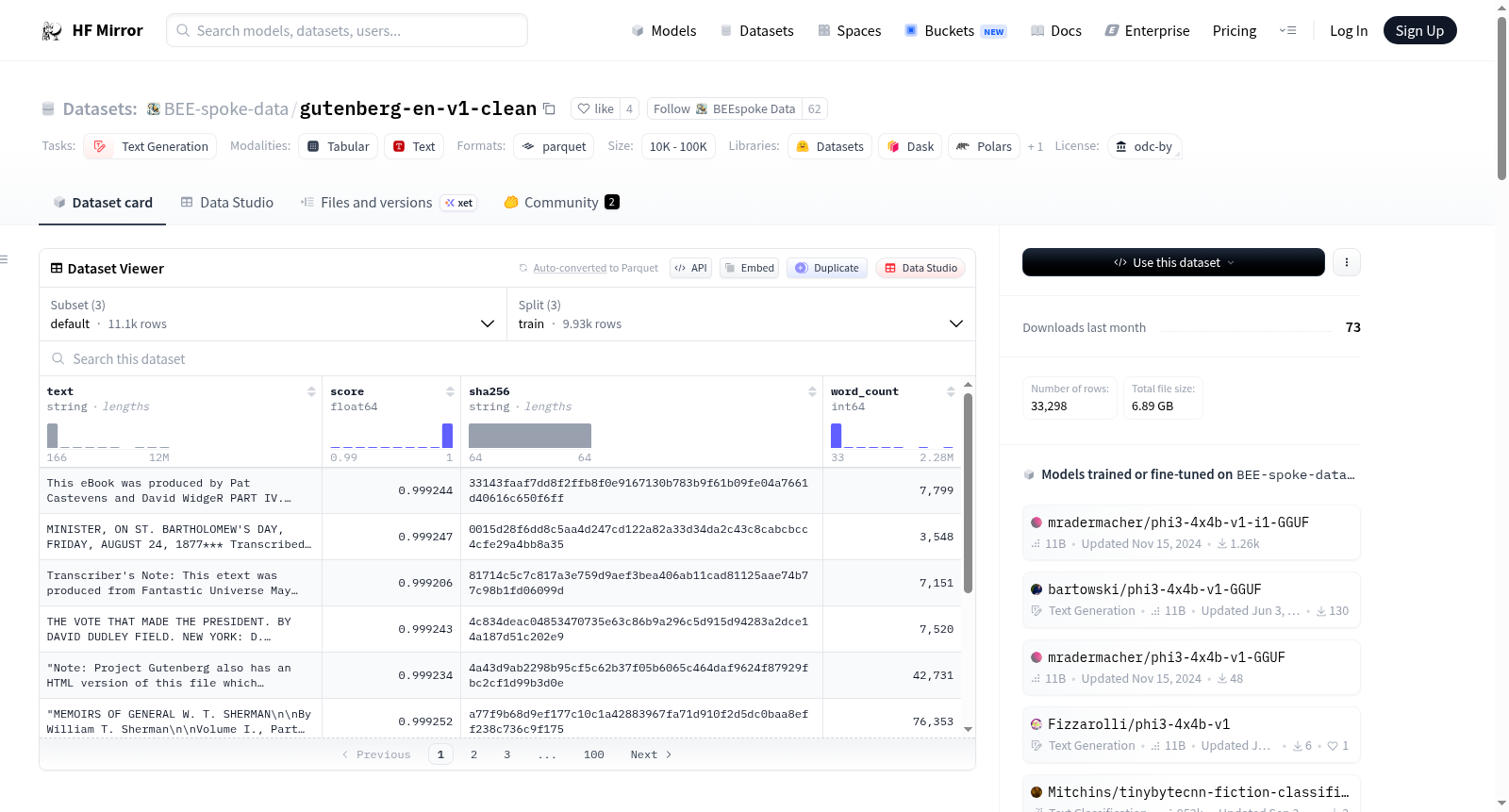The image size is (1509, 812).
Task: Open the BEE-spoke-data organization link
Action: click(x=226, y=109)
